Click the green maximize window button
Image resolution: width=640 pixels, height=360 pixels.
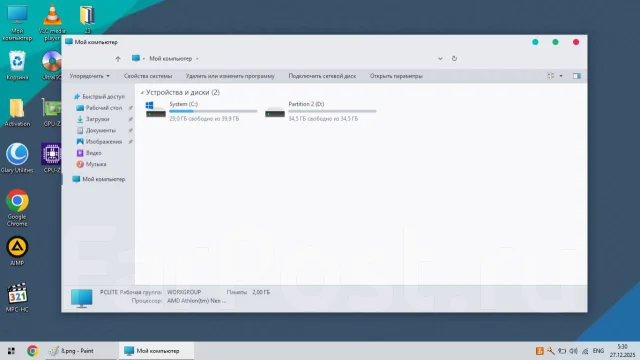555,42
